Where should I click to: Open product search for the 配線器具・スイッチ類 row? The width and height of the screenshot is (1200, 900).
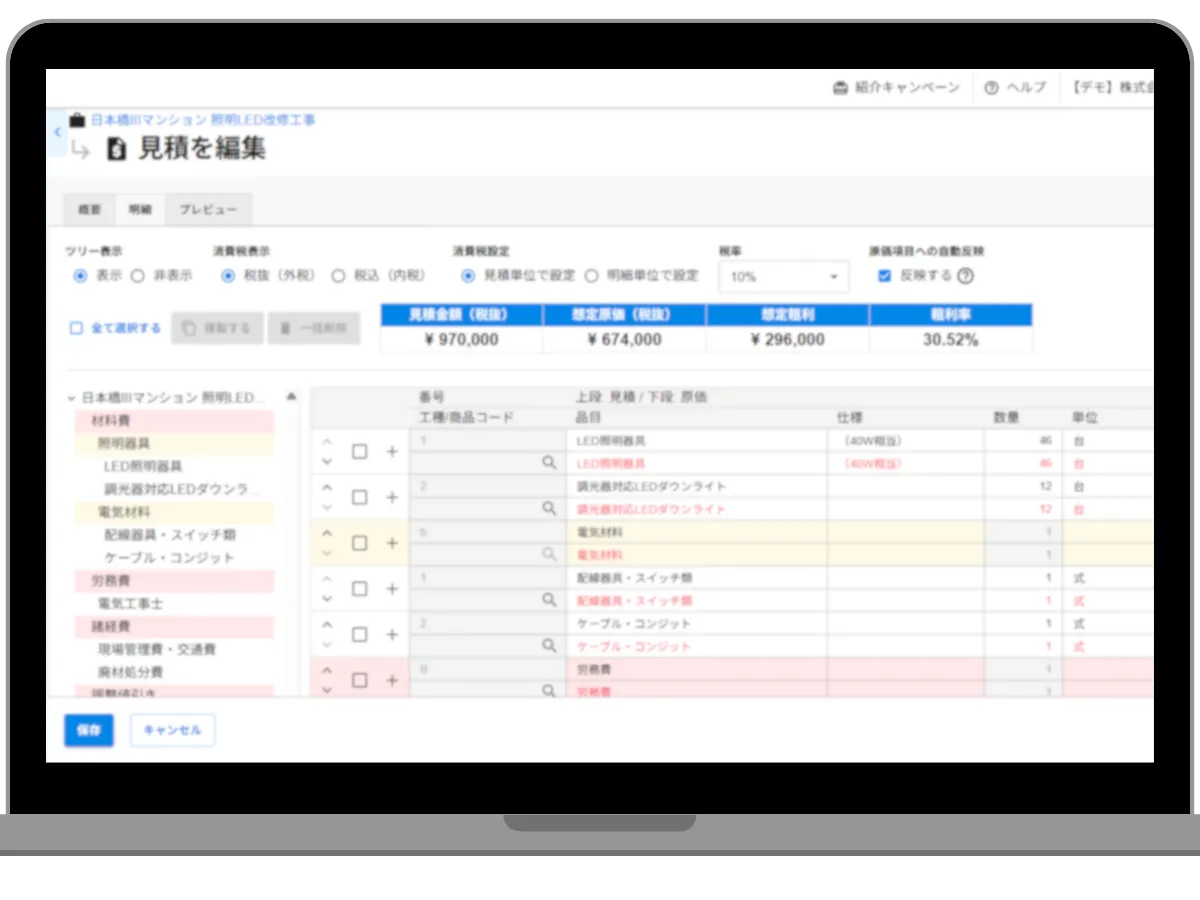549,600
